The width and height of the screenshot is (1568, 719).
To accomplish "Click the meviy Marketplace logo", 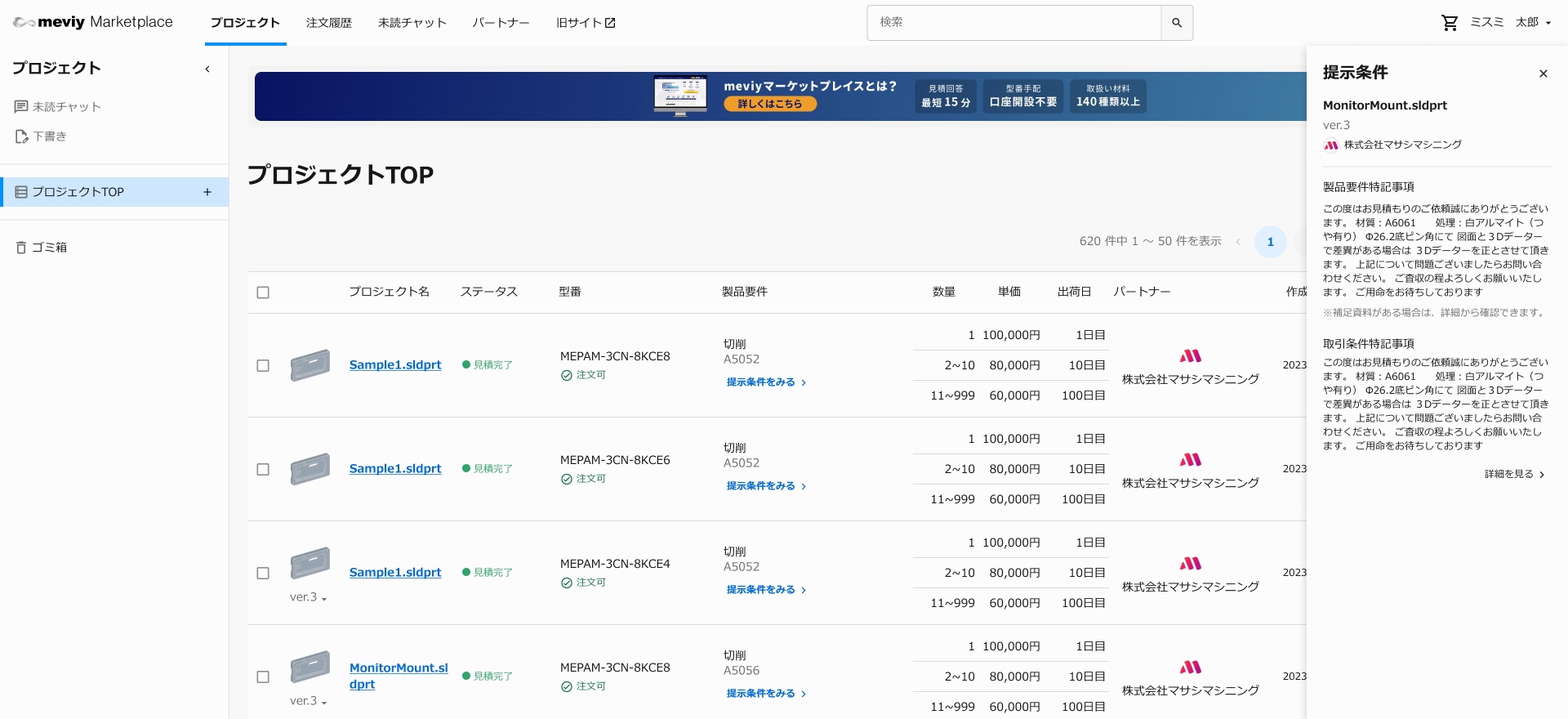I will point(93,22).
